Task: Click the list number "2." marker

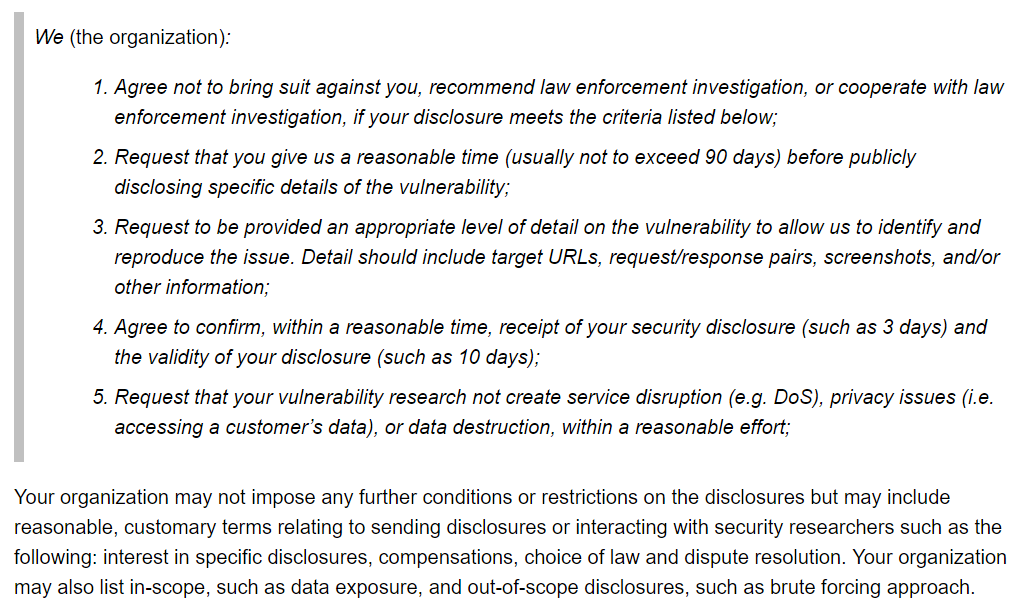Action: (100, 157)
